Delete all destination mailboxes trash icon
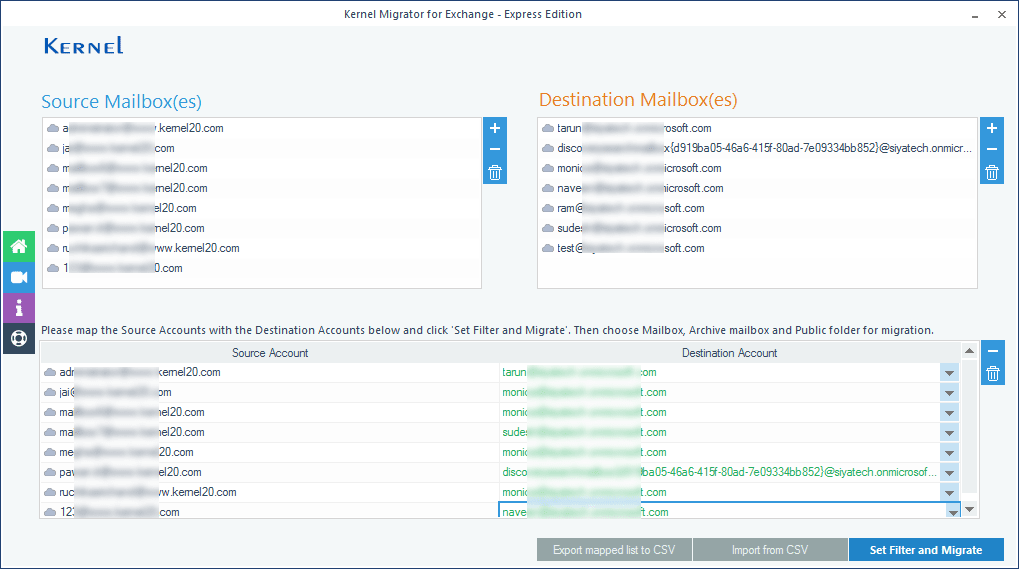This screenshot has height=569, width=1019. [992, 173]
